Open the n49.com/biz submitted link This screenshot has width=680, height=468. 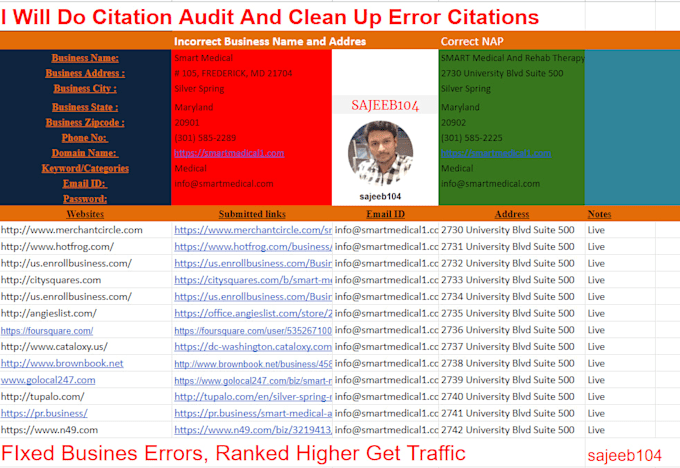pos(253,430)
